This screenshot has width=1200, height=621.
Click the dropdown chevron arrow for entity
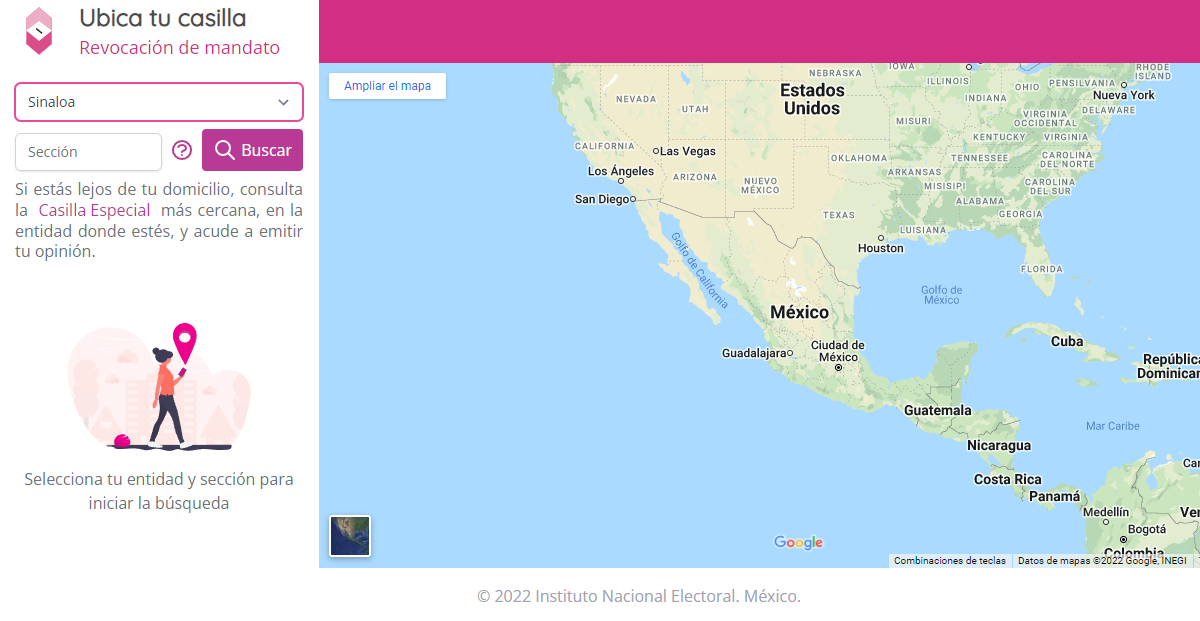click(x=284, y=102)
